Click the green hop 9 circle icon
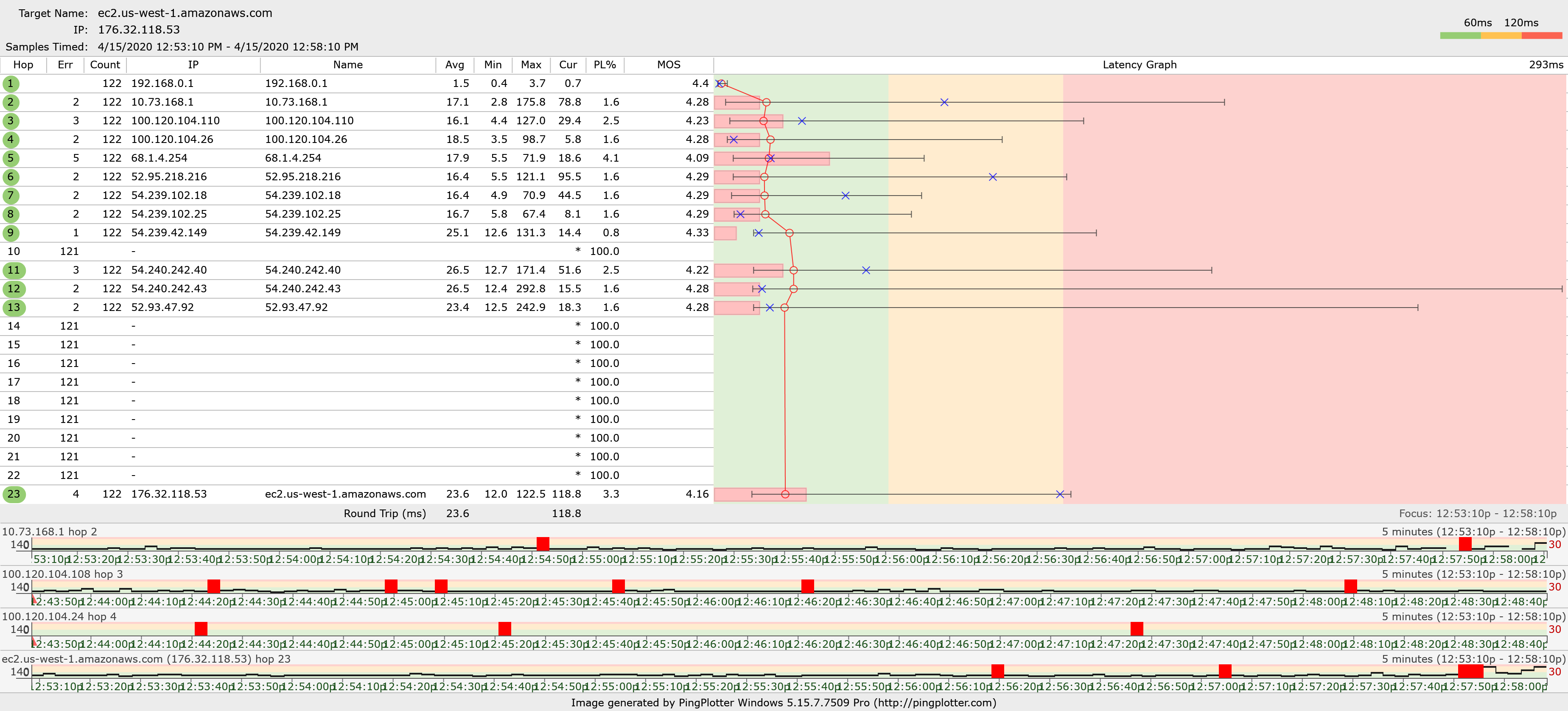1568x711 pixels. [10, 232]
